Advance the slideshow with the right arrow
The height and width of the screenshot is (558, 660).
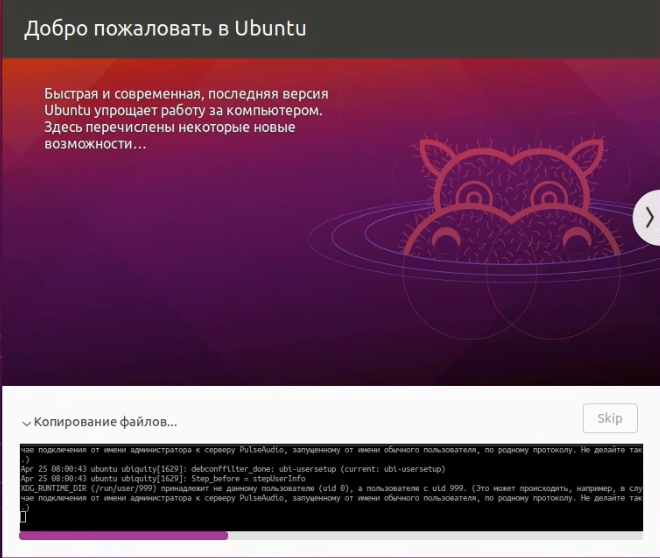pos(648,218)
